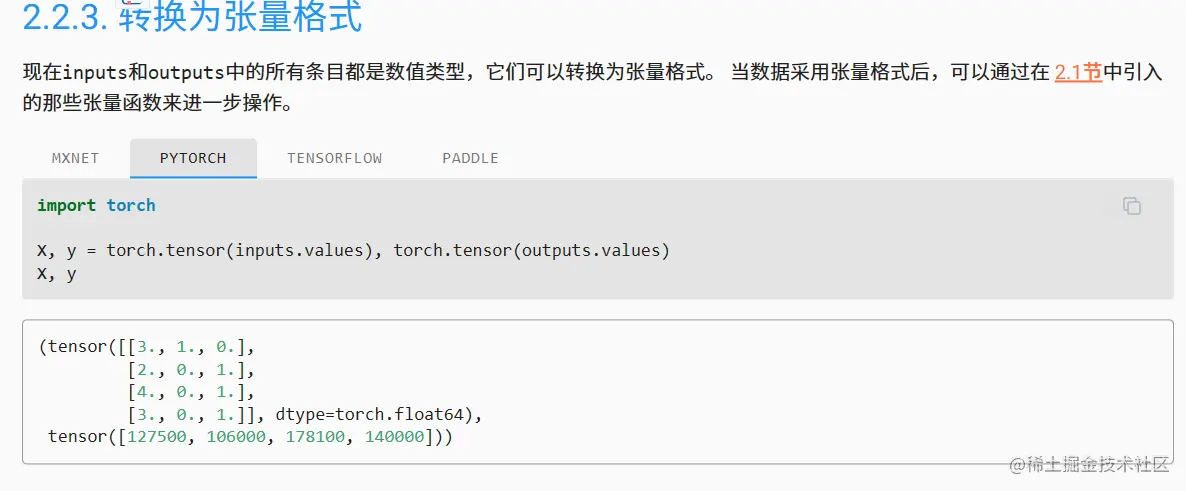This screenshot has height=491, width=1186.
Task: Click the copy code icon
Action: 1131,206
